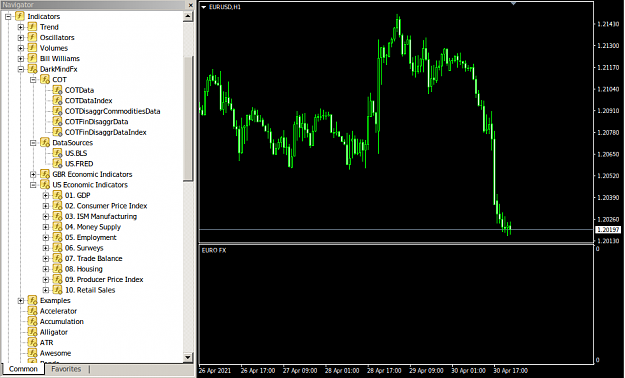Click the DarkMindFx folder icon
The height and width of the screenshot is (378, 625).
point(32,69)
